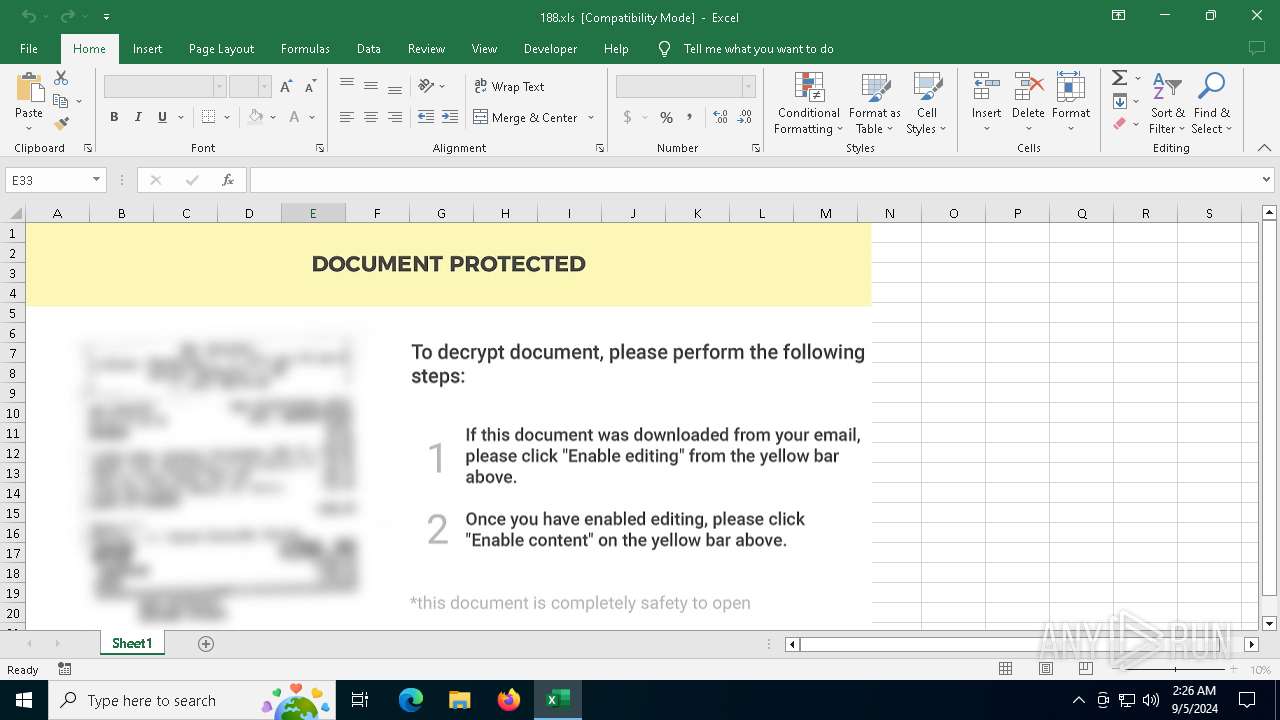Toggle Underline formatting

[x=162, y=117]
